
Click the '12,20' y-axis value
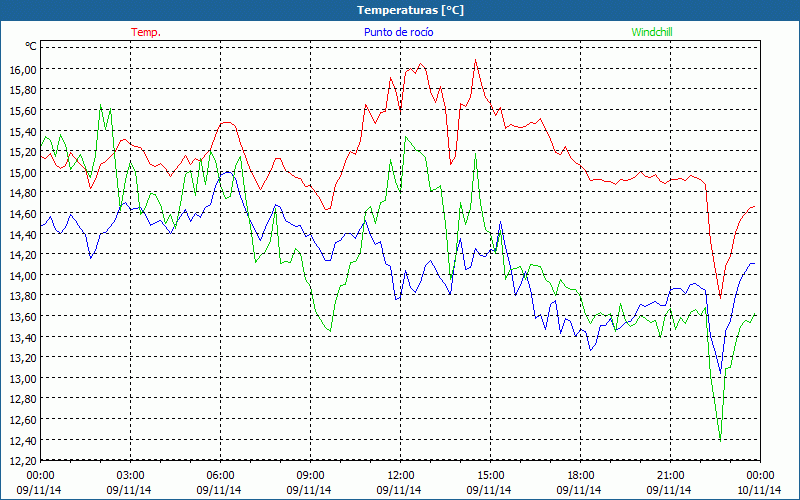[23, 461]
